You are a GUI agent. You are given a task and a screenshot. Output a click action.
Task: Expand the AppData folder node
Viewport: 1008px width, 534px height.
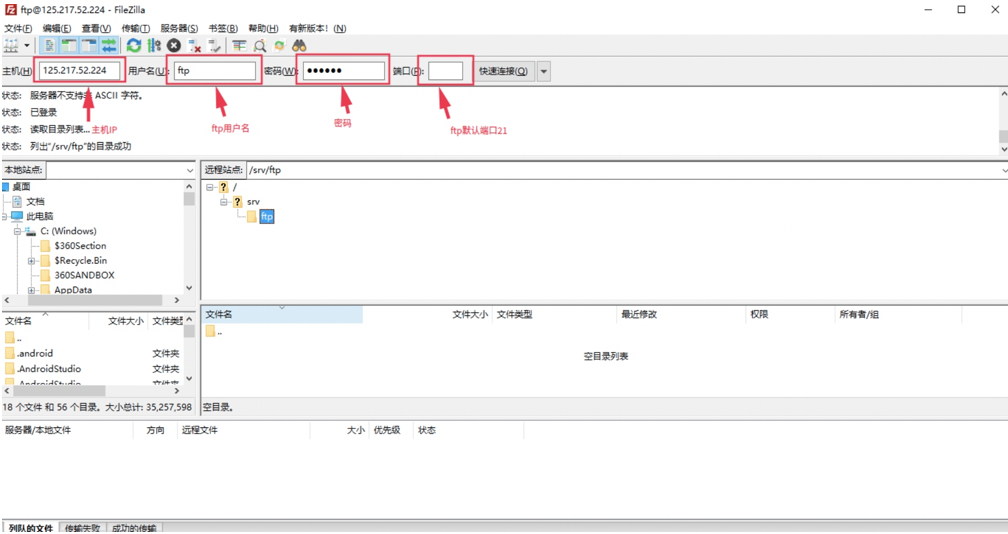32,290
